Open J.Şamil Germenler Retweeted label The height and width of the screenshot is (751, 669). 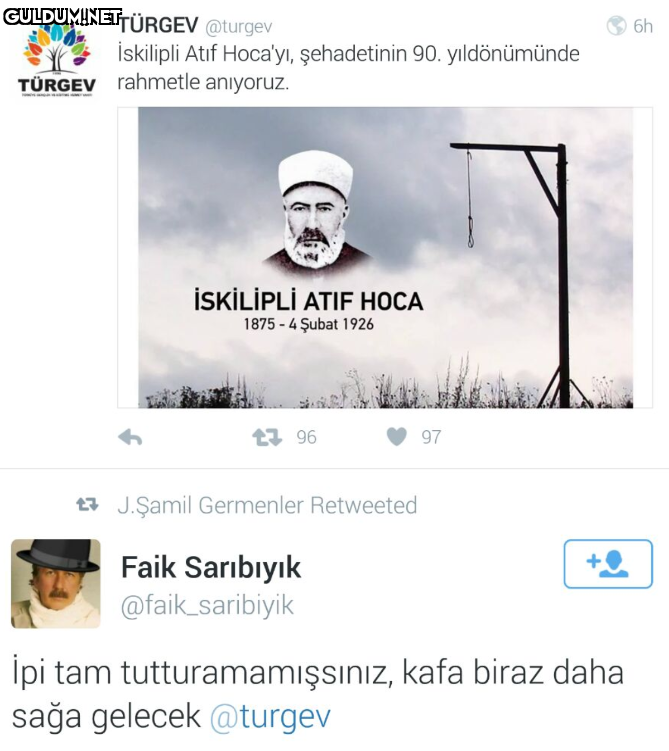[x=267, y=505]
